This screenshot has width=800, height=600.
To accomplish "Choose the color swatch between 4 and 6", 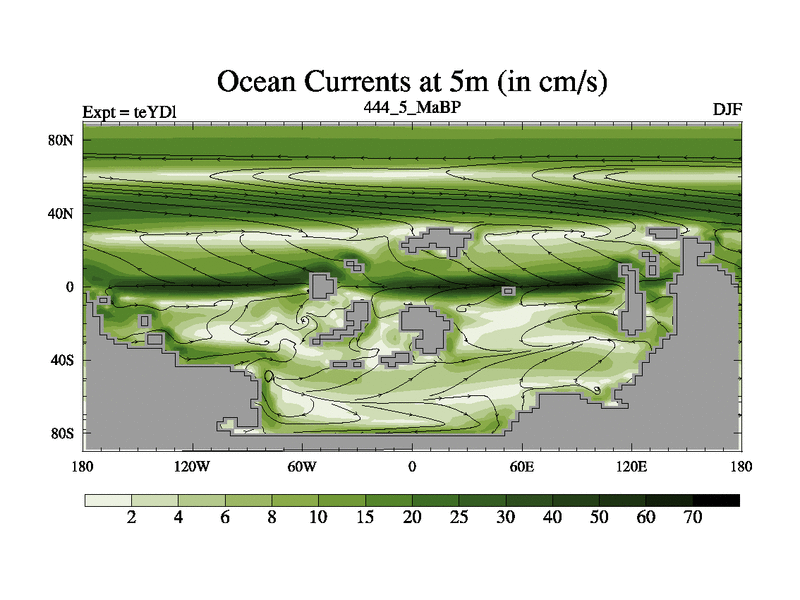I will coord(202,499).
